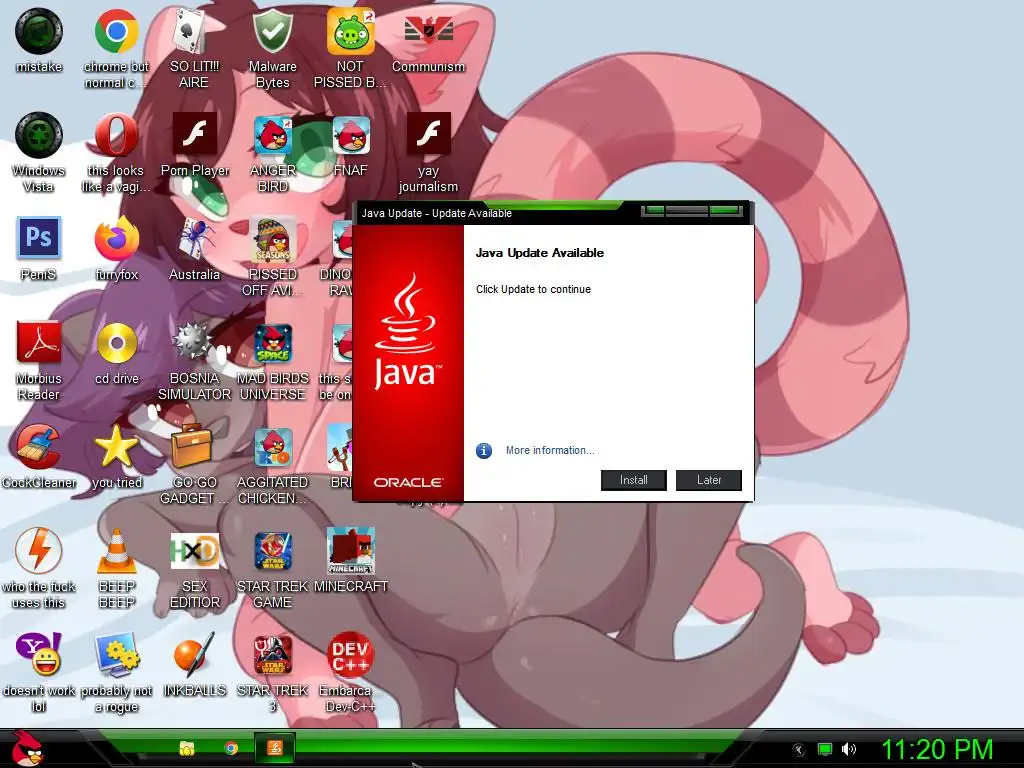Select the Java Update taskbar button
This screenshot has width=1024, height=768.
275,748
